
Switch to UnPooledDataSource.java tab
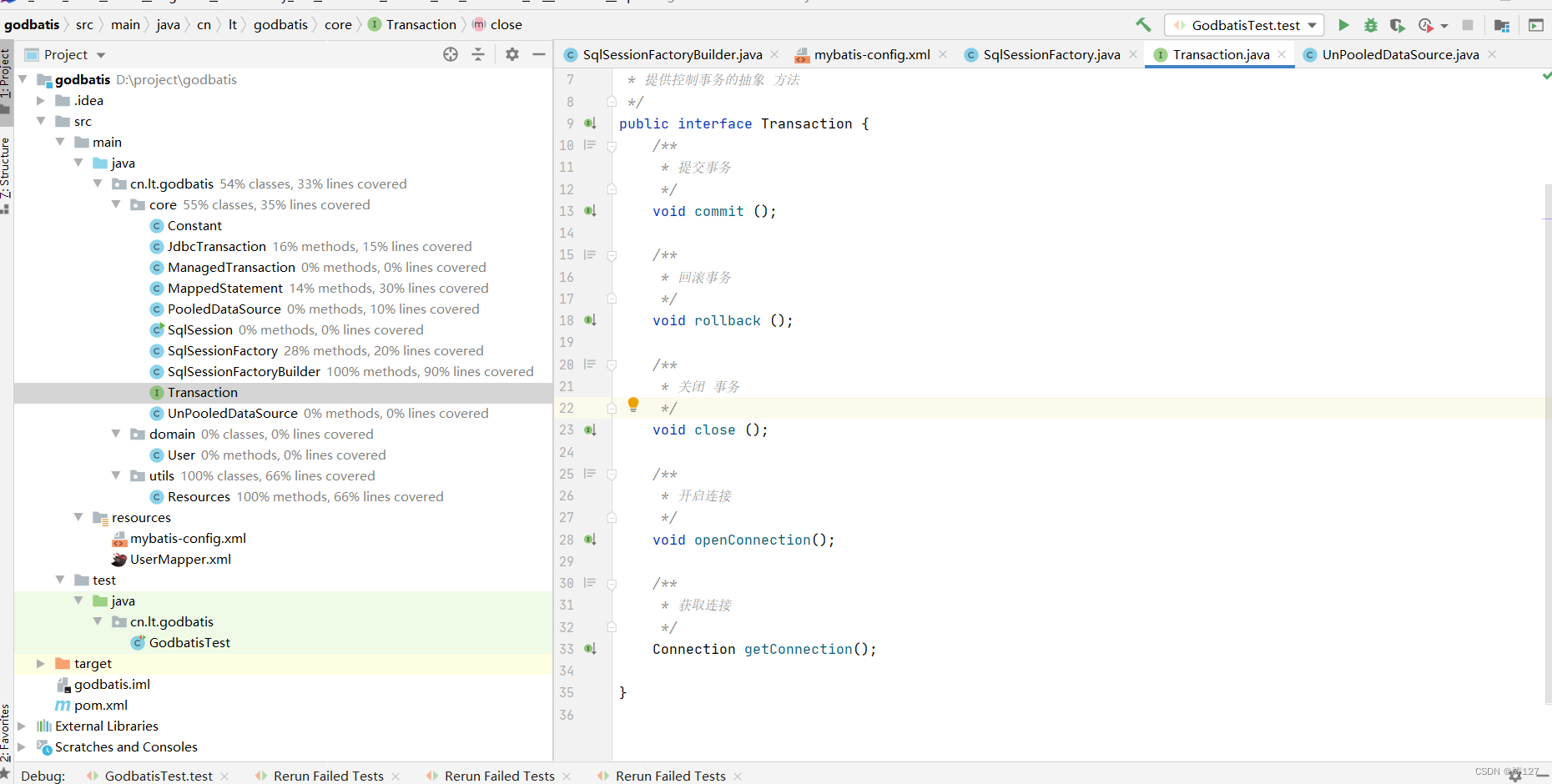point(1400,54)
